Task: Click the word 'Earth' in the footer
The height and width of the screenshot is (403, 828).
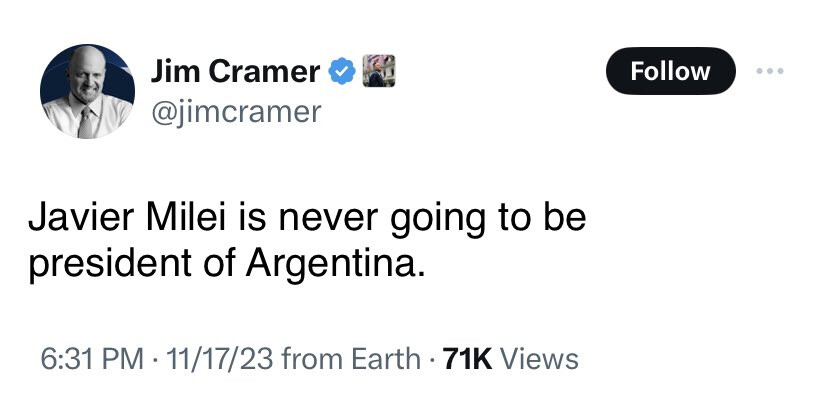Action: pos(386,359)
